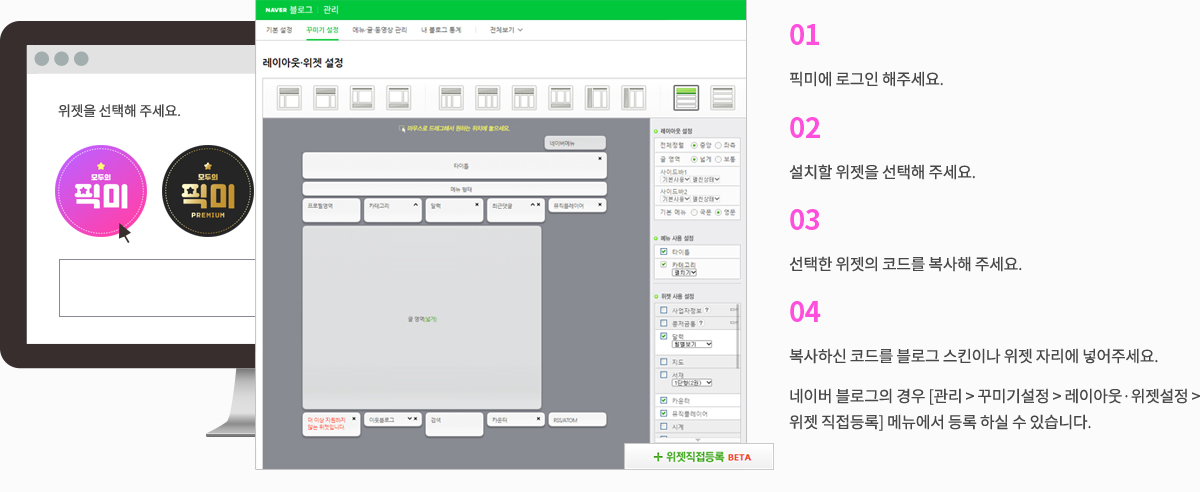Expand the 이웃블로그 widget chevron
Screen dimensions: 1200x492
click(x=409, y=418)
